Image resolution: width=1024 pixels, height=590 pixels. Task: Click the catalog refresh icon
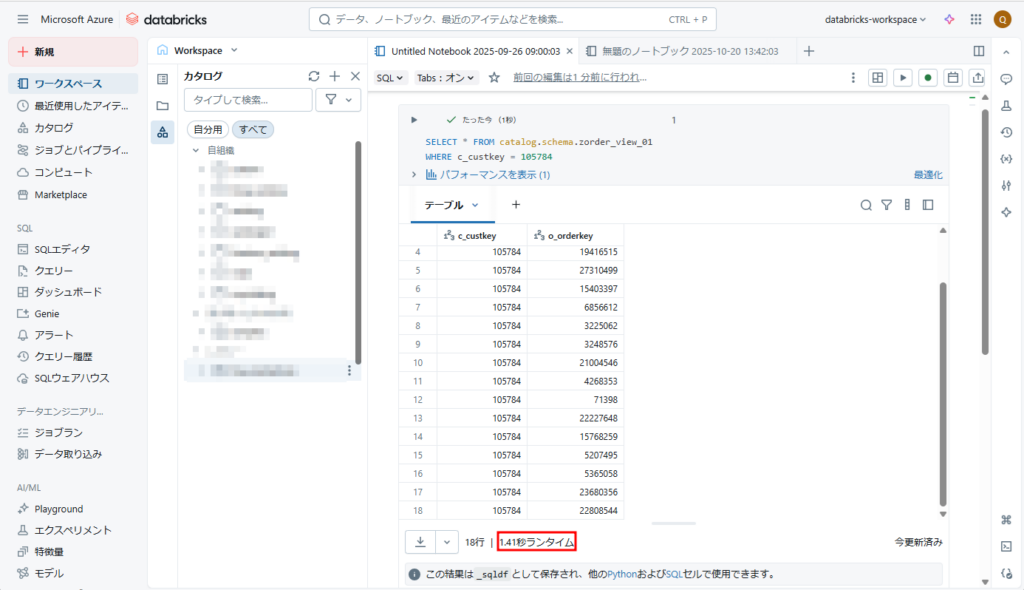point(314,76)
